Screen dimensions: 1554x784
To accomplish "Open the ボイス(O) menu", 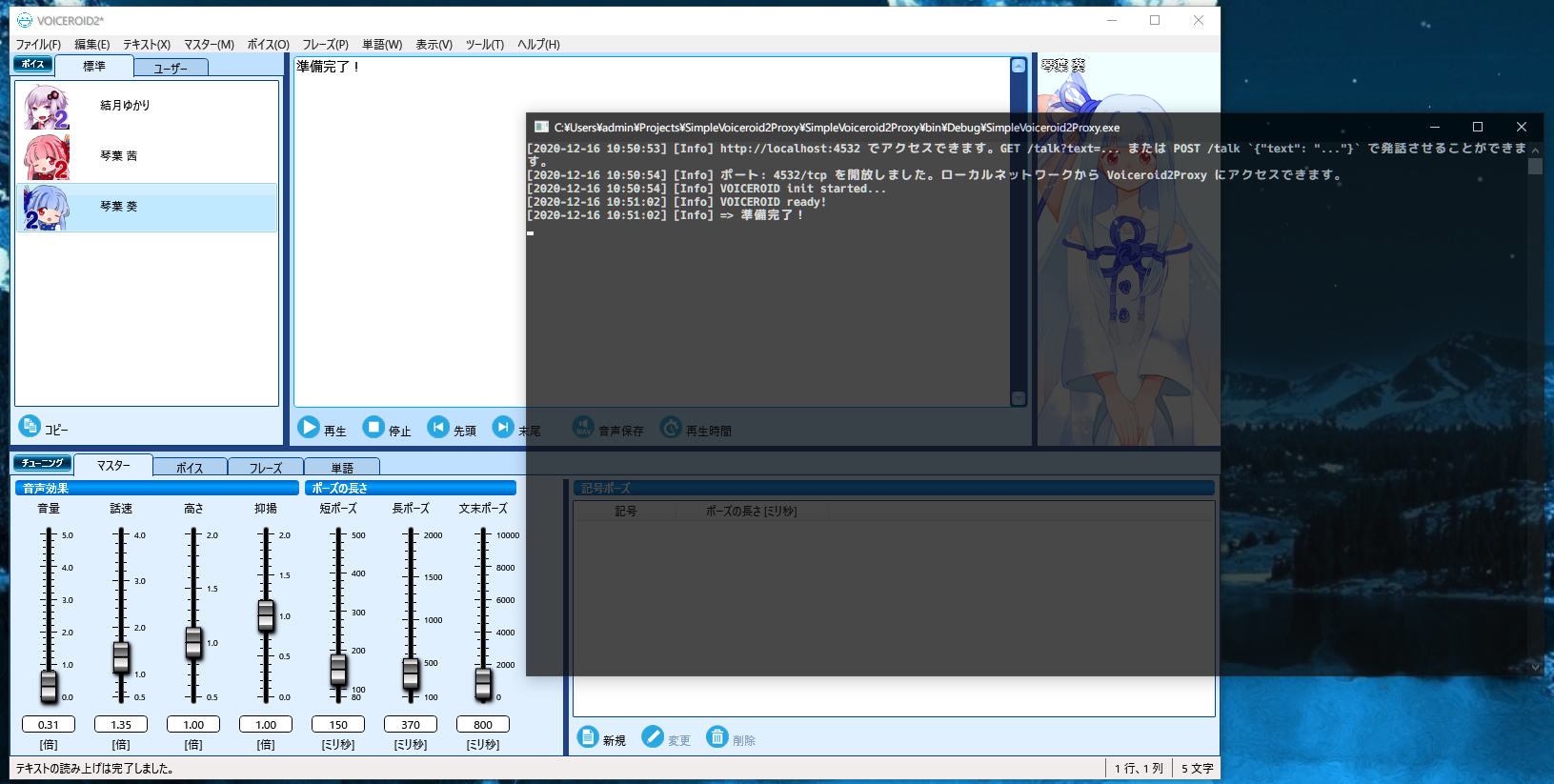I will [x=269, y=45].
